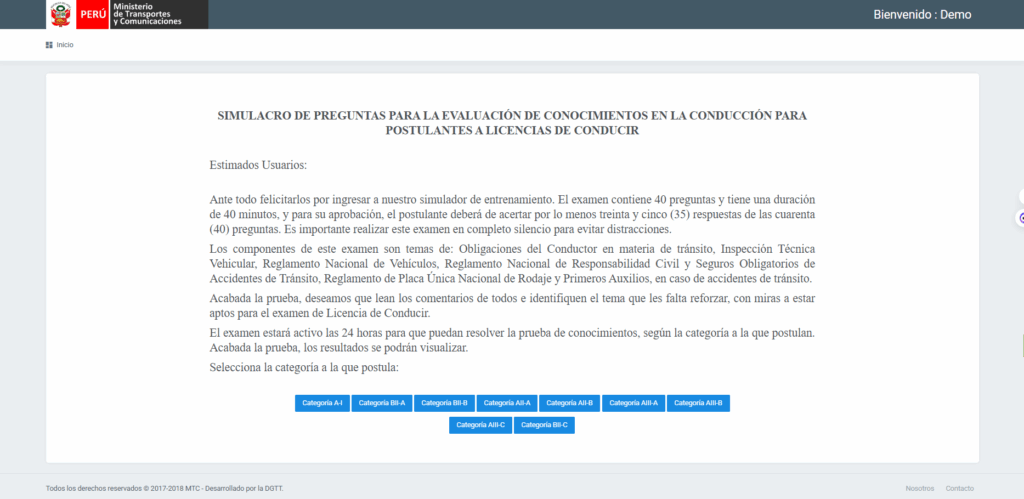This screenshot has width=1024, height=499.
Task: Select Categoría A-I exam
Action: [x=322, y=403]
